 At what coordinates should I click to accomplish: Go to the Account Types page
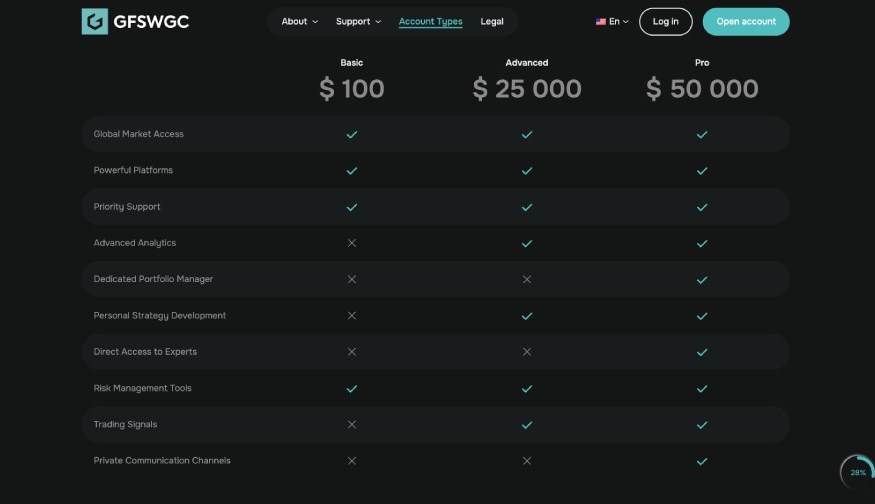click(x=430, y=21)
